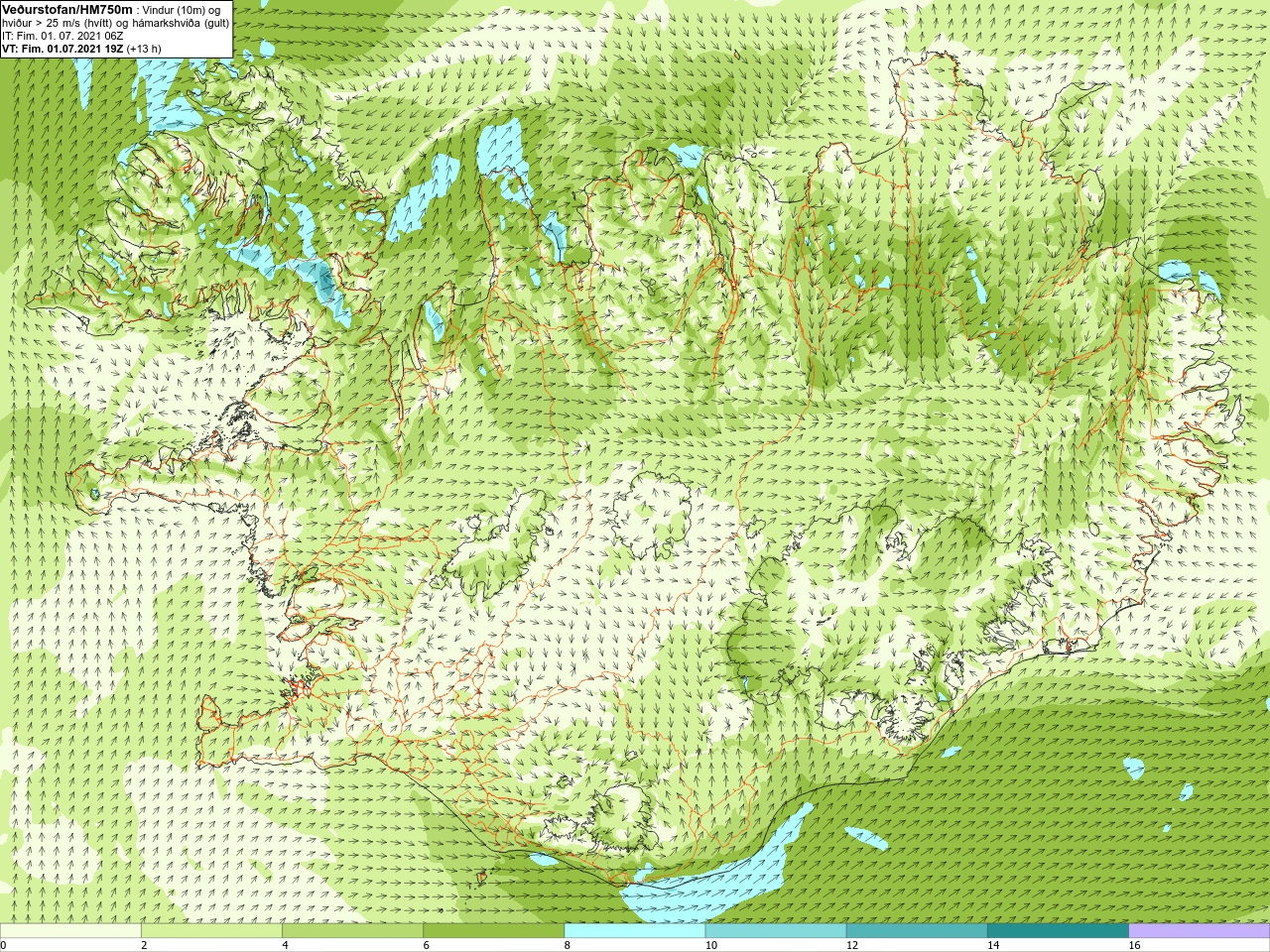The height and width of the screenshot is (952, 1270).
Task: Click the dark green 6–8 m/s legend segment
Action: coord(493,931)
